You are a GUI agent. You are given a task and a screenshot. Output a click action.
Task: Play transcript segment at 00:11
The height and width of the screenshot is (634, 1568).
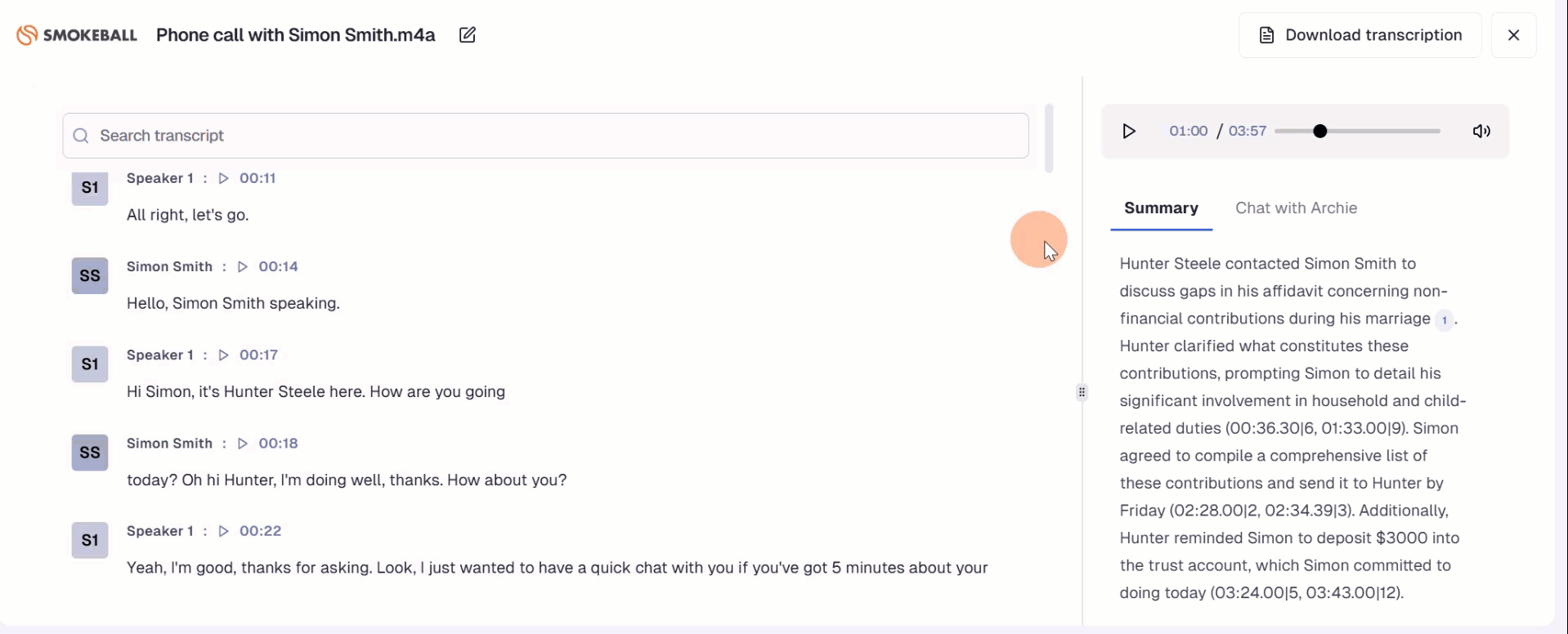click(x=223, y=178)
